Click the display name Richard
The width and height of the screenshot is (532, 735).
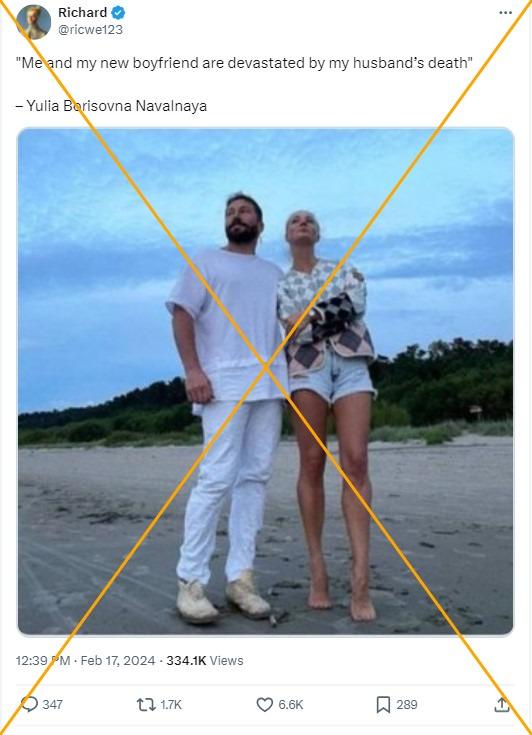tap(82, 13)
